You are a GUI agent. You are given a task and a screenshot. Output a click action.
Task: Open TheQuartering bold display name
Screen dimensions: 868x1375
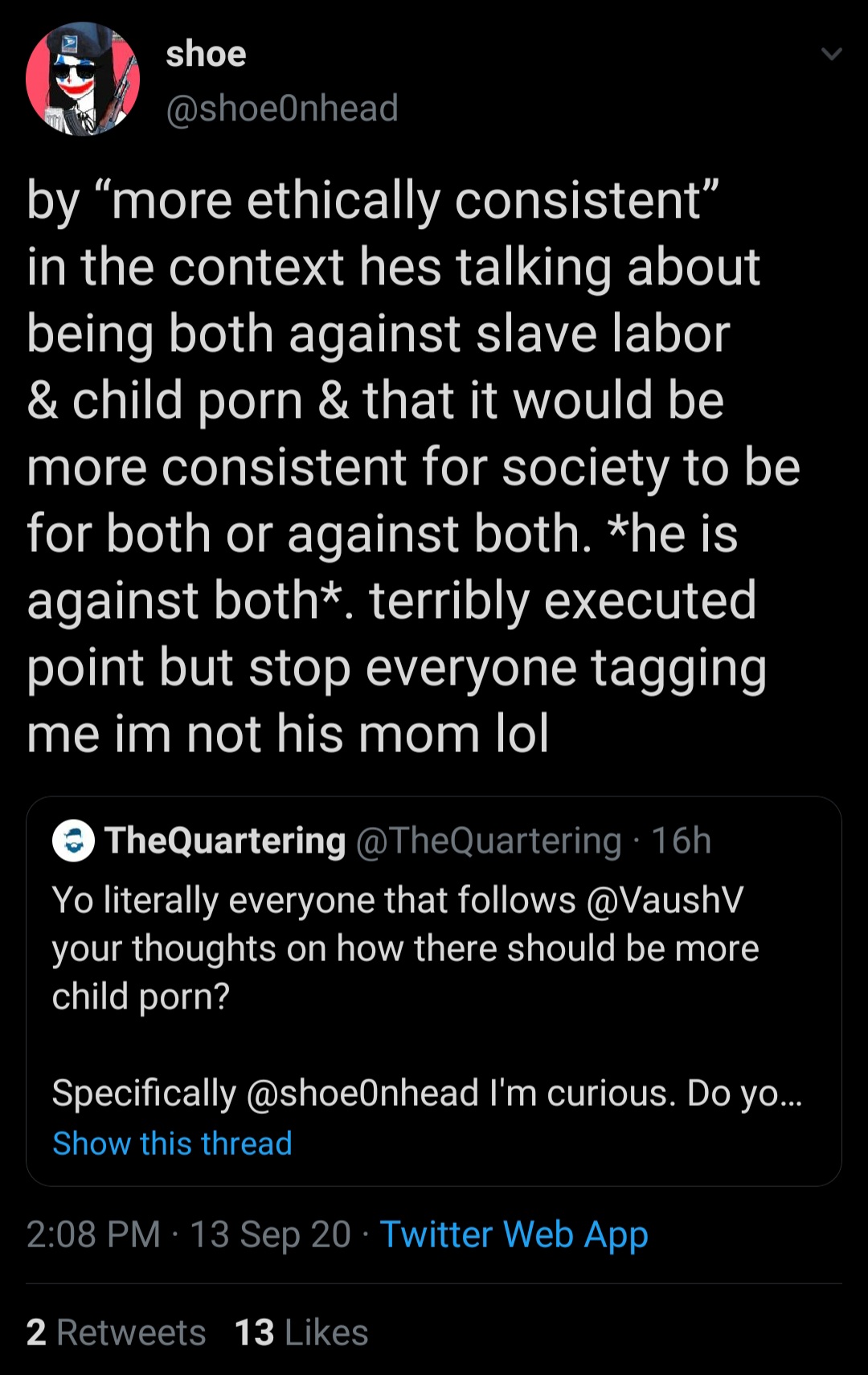pos(225,841)
